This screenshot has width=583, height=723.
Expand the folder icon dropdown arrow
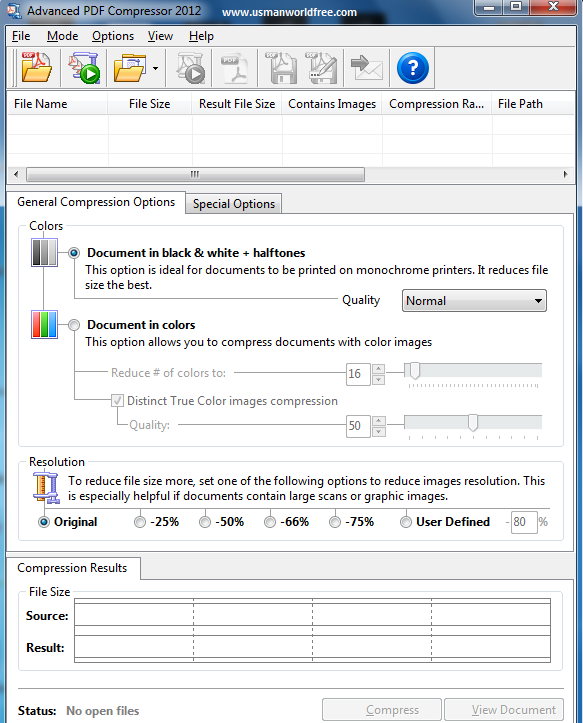click(155, 68)
